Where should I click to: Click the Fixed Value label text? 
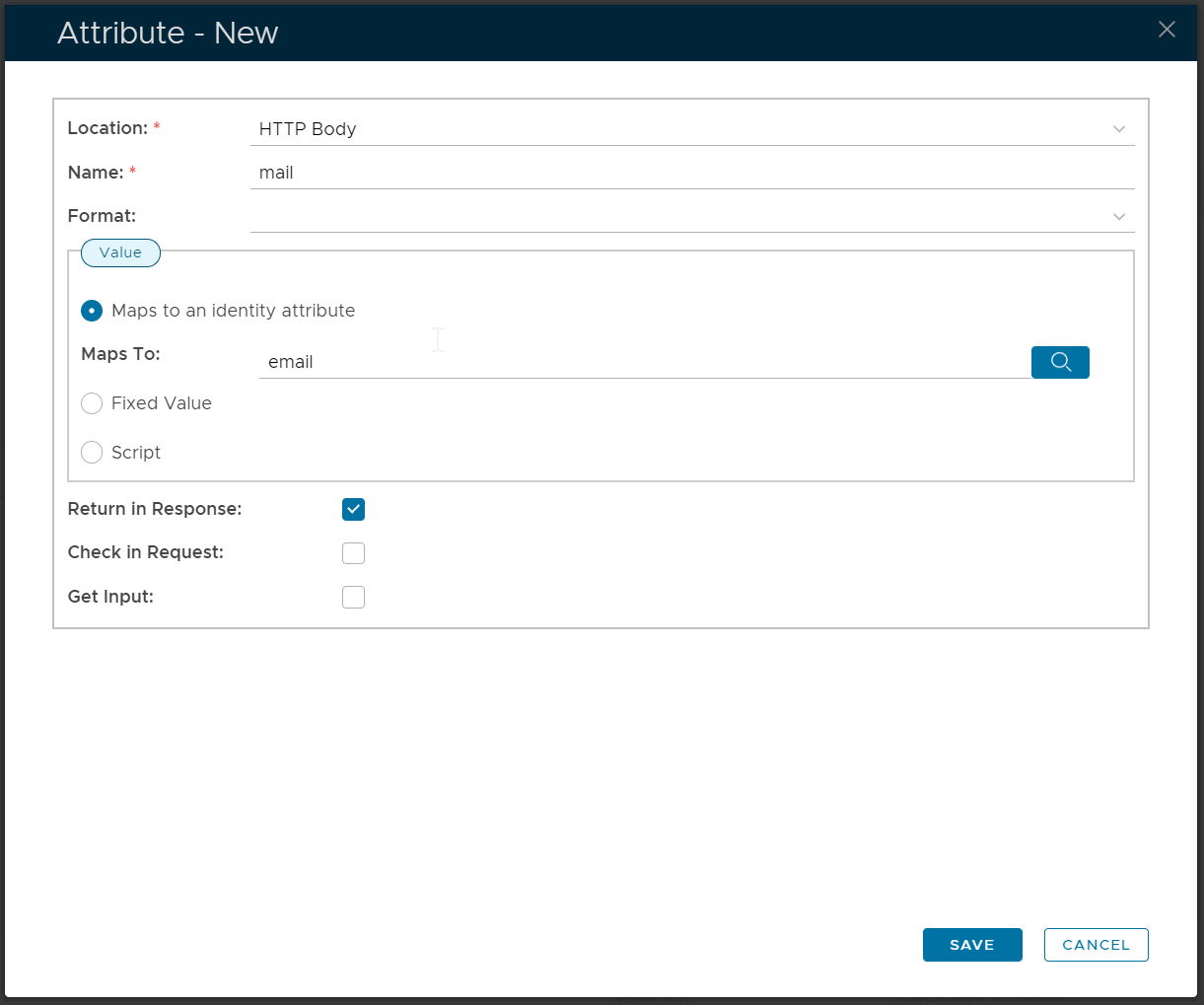point(162,403)
